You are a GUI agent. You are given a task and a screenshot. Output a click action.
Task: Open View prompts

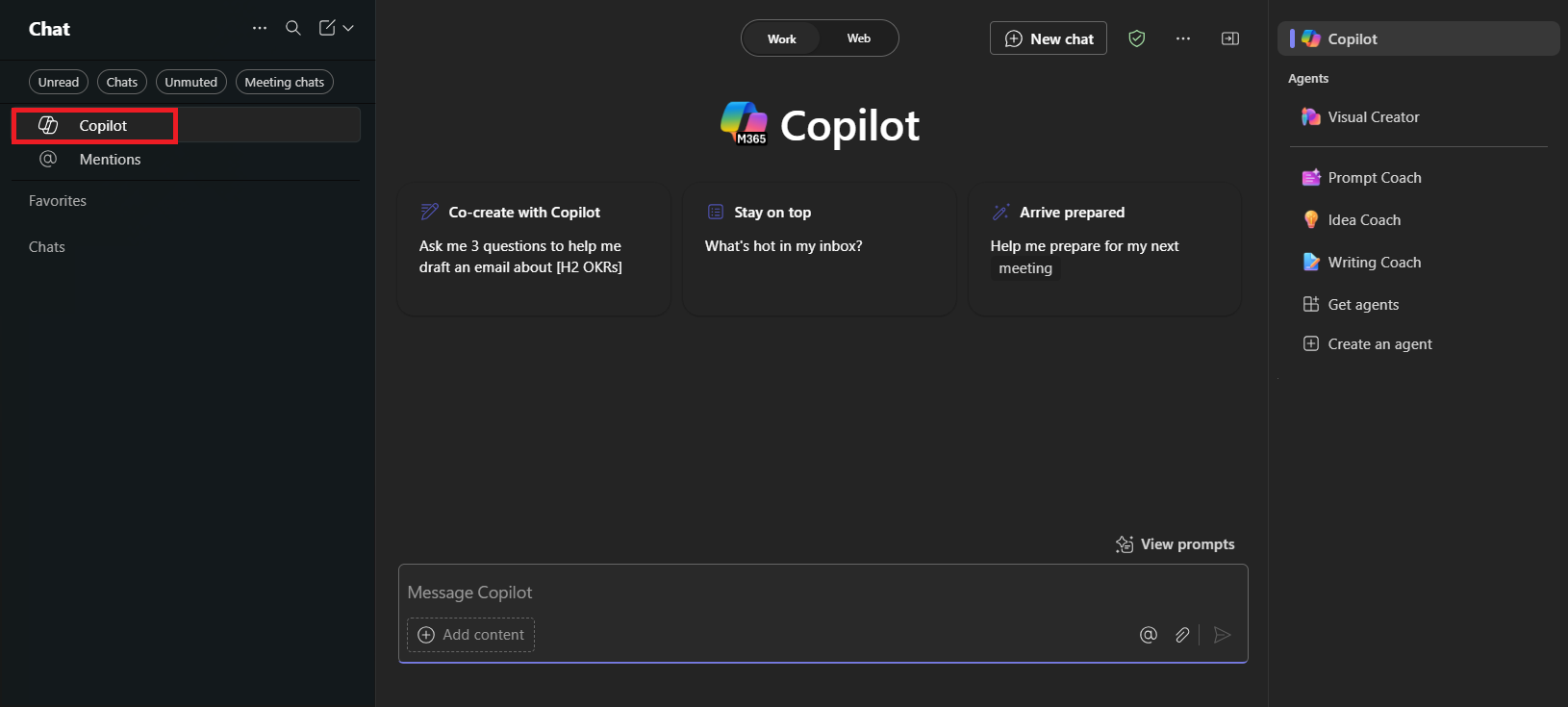(x=1176, y=544)
